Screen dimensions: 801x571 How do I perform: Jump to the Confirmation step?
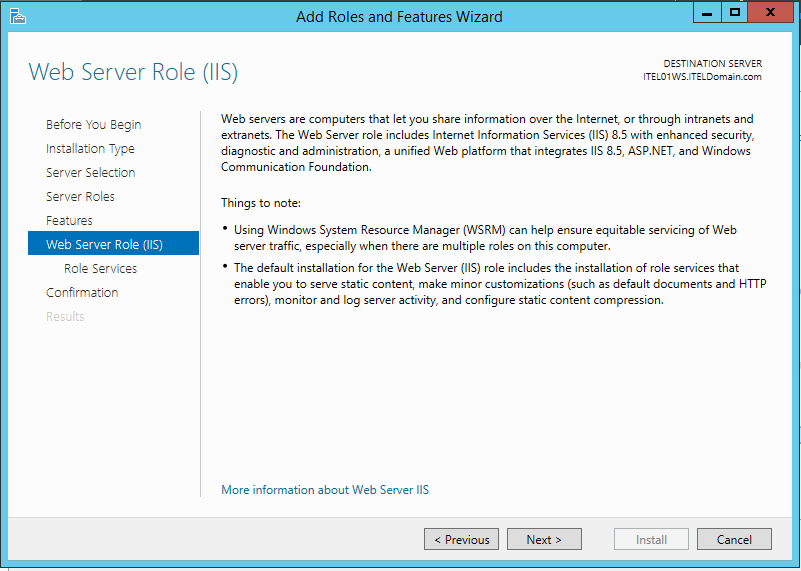(82, 293)
